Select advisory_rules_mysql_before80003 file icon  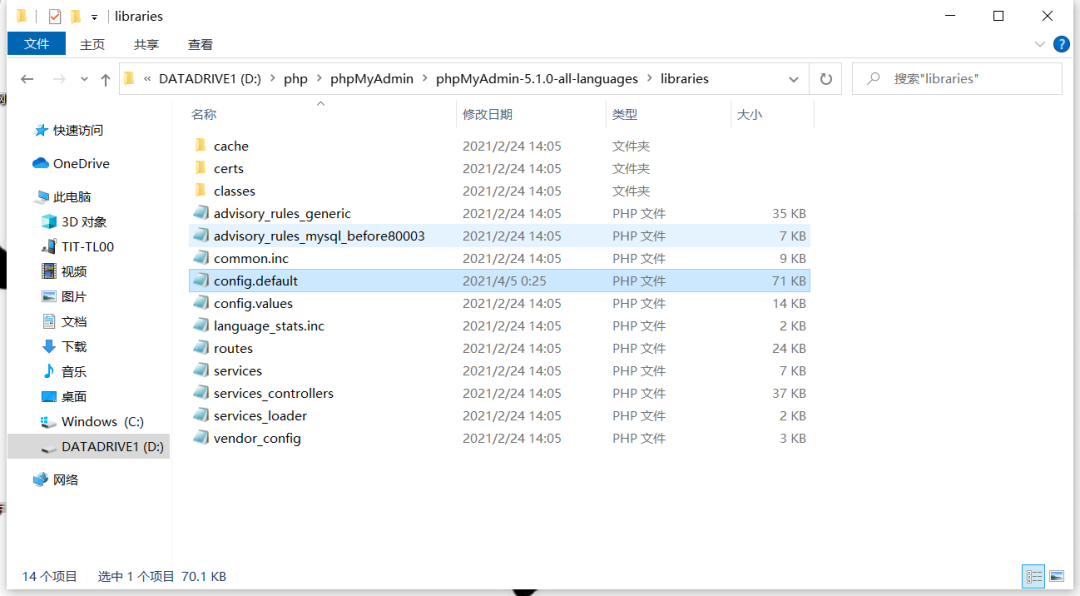coord(200,236)
